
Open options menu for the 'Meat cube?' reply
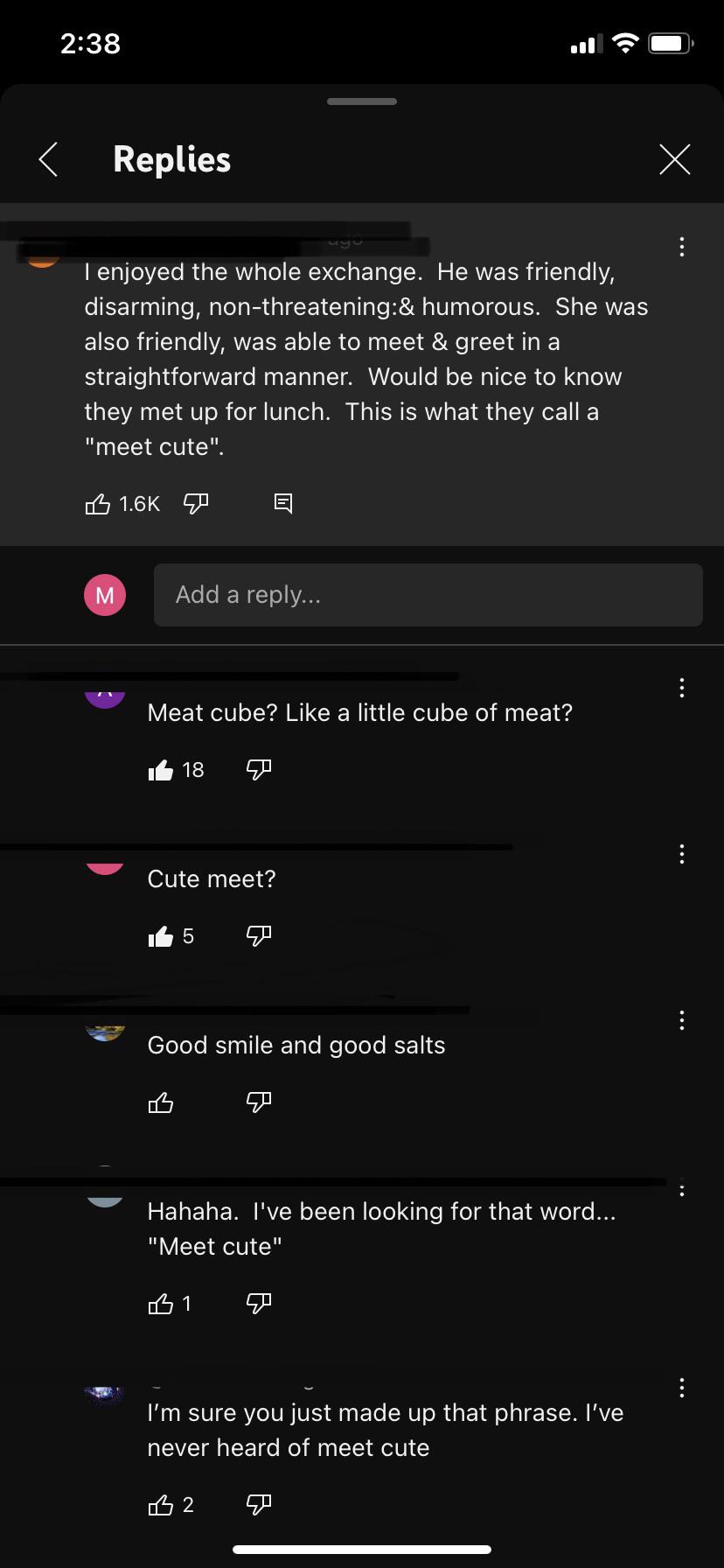click(681, 688)
